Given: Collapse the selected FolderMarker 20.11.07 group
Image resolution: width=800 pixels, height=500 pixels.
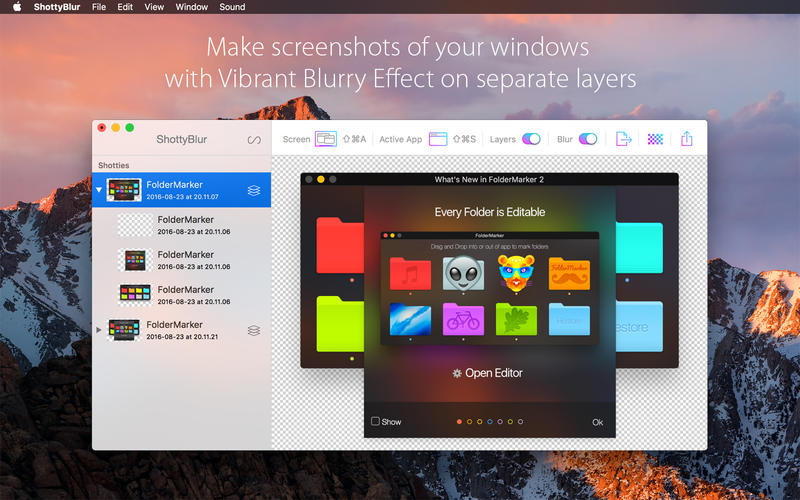Looking at the screenshot, I should coord(99,190).
